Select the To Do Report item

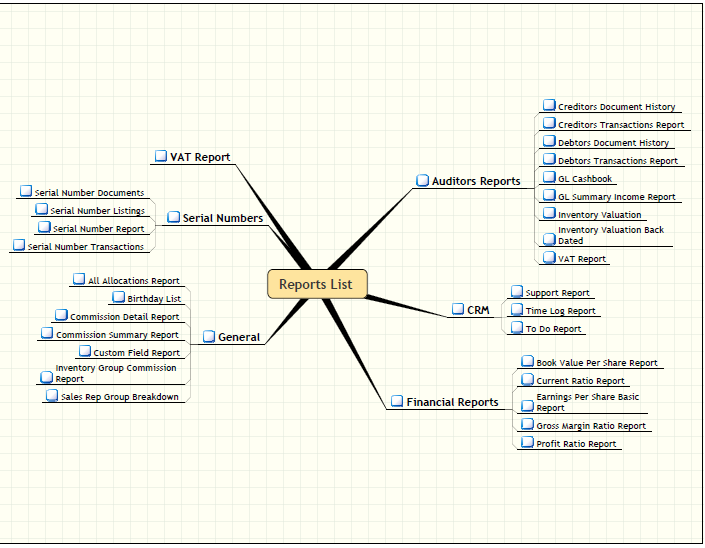(553, 329)
